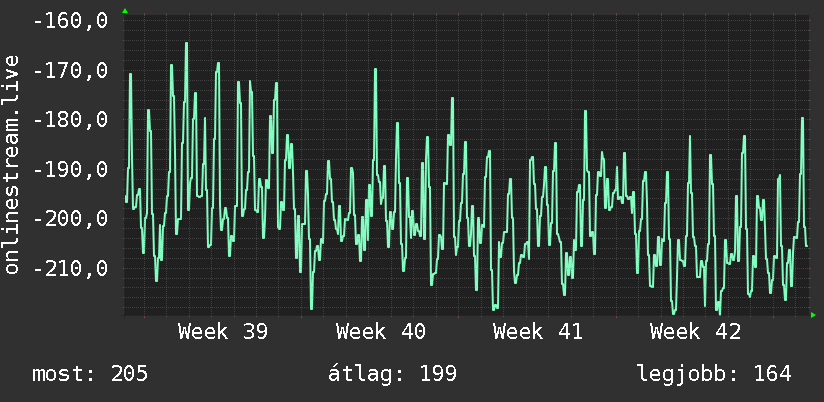Screen dimensions: 824x402
Task: Click the 'legjobb: 164' statistic
Action: click(x=714, y=374)
